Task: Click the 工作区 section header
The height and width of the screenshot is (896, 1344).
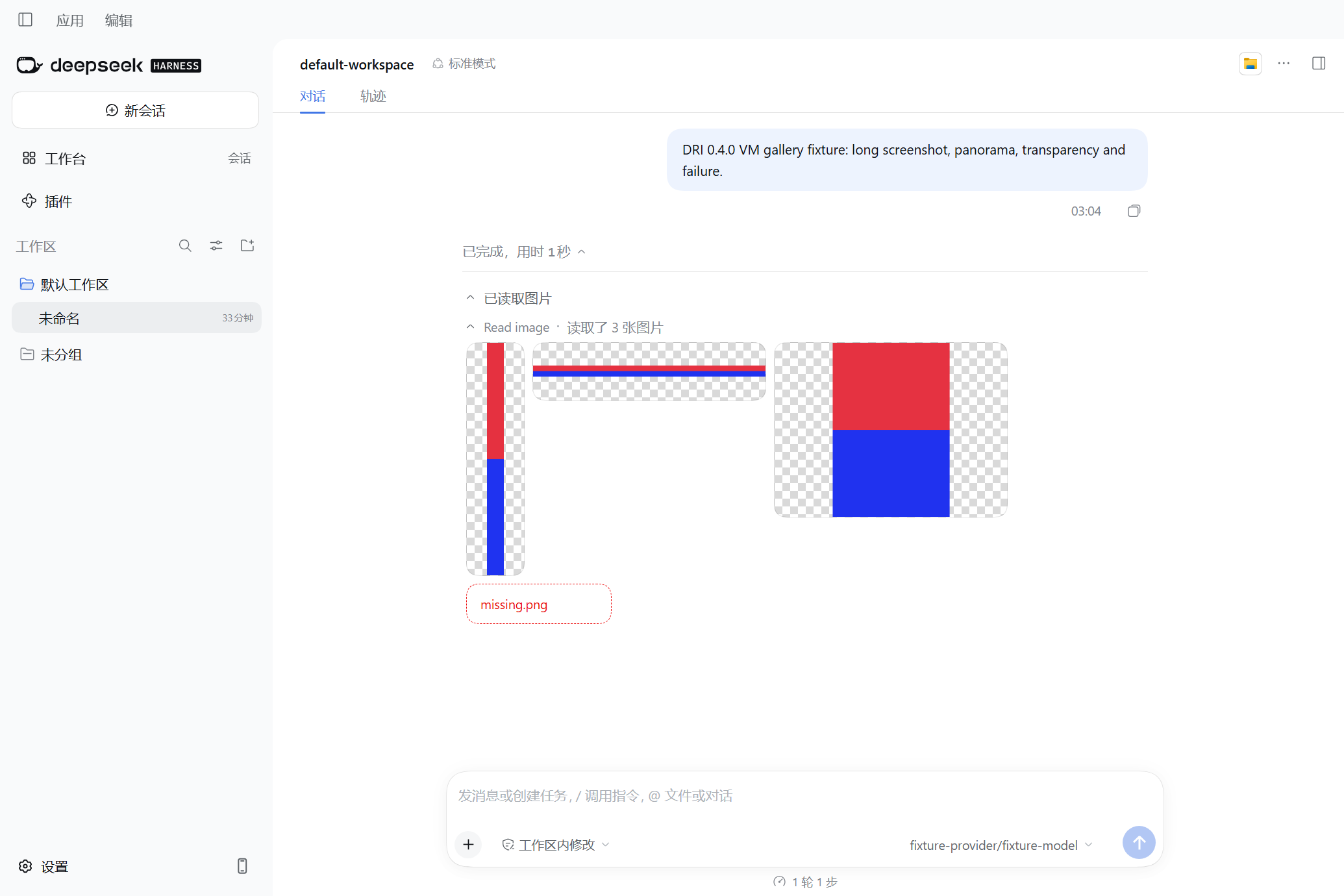Action: coord(36,246)
